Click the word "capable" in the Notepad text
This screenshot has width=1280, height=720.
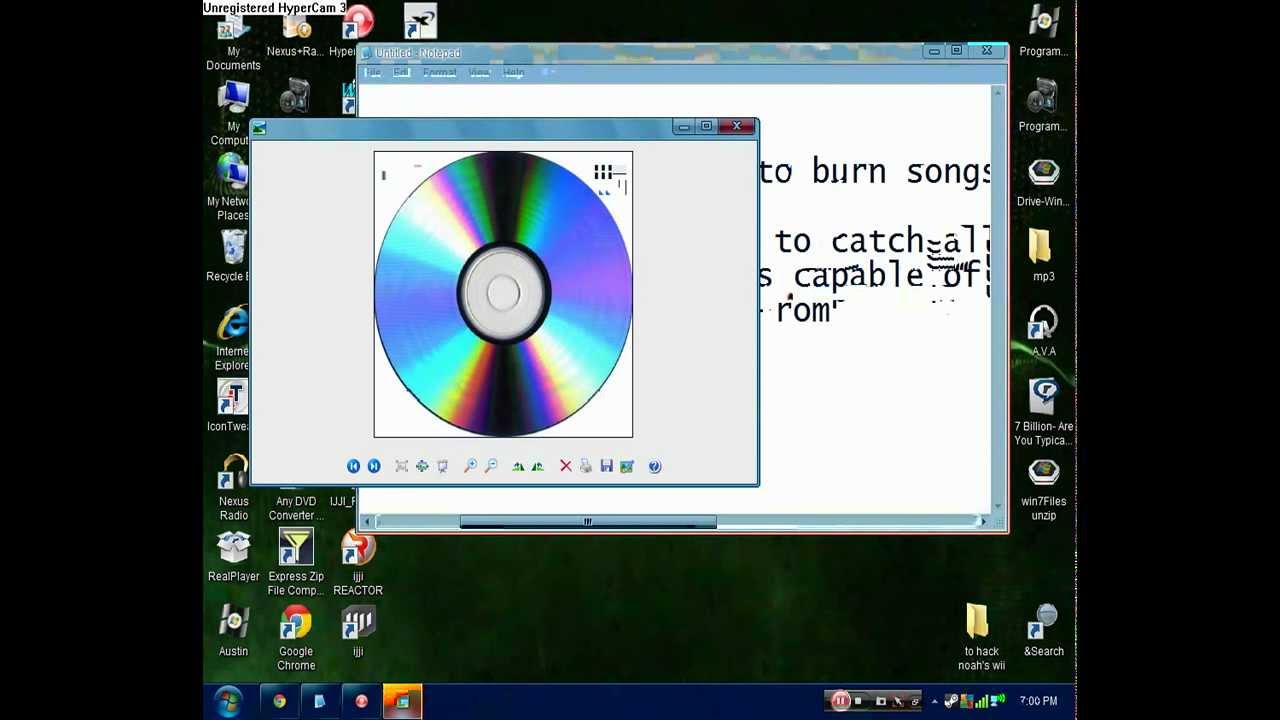(859, 276)
